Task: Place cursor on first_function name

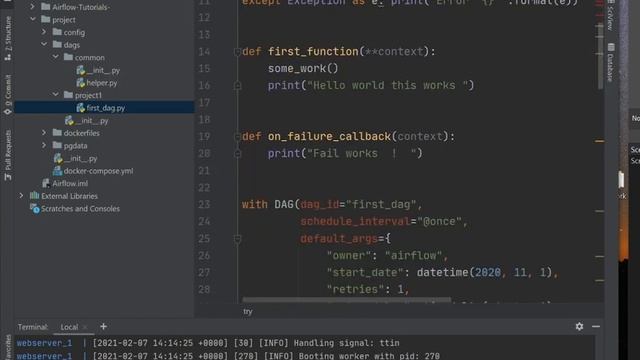Action: (x=313, y=51)
